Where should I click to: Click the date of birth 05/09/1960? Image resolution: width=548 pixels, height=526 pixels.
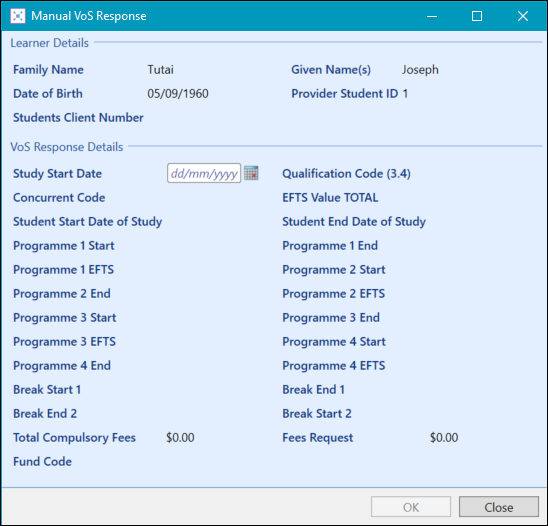coord(178,94)
